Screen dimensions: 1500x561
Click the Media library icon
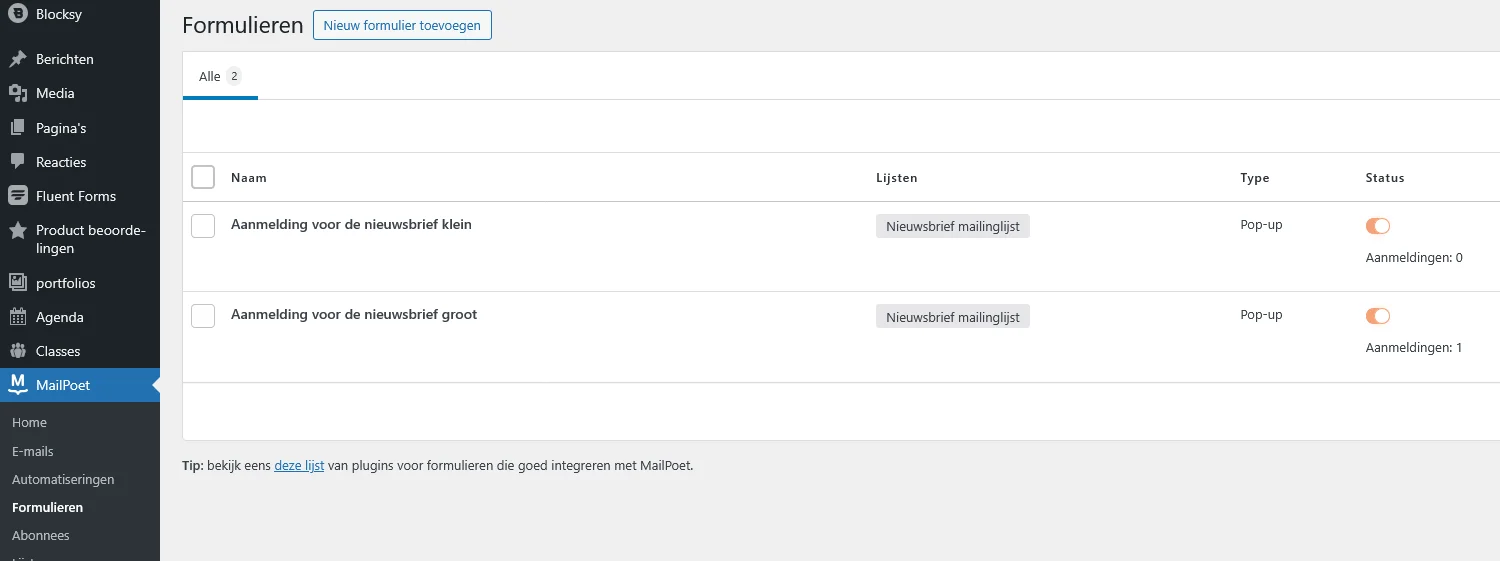pyautogui.click(x=17, y=93)
